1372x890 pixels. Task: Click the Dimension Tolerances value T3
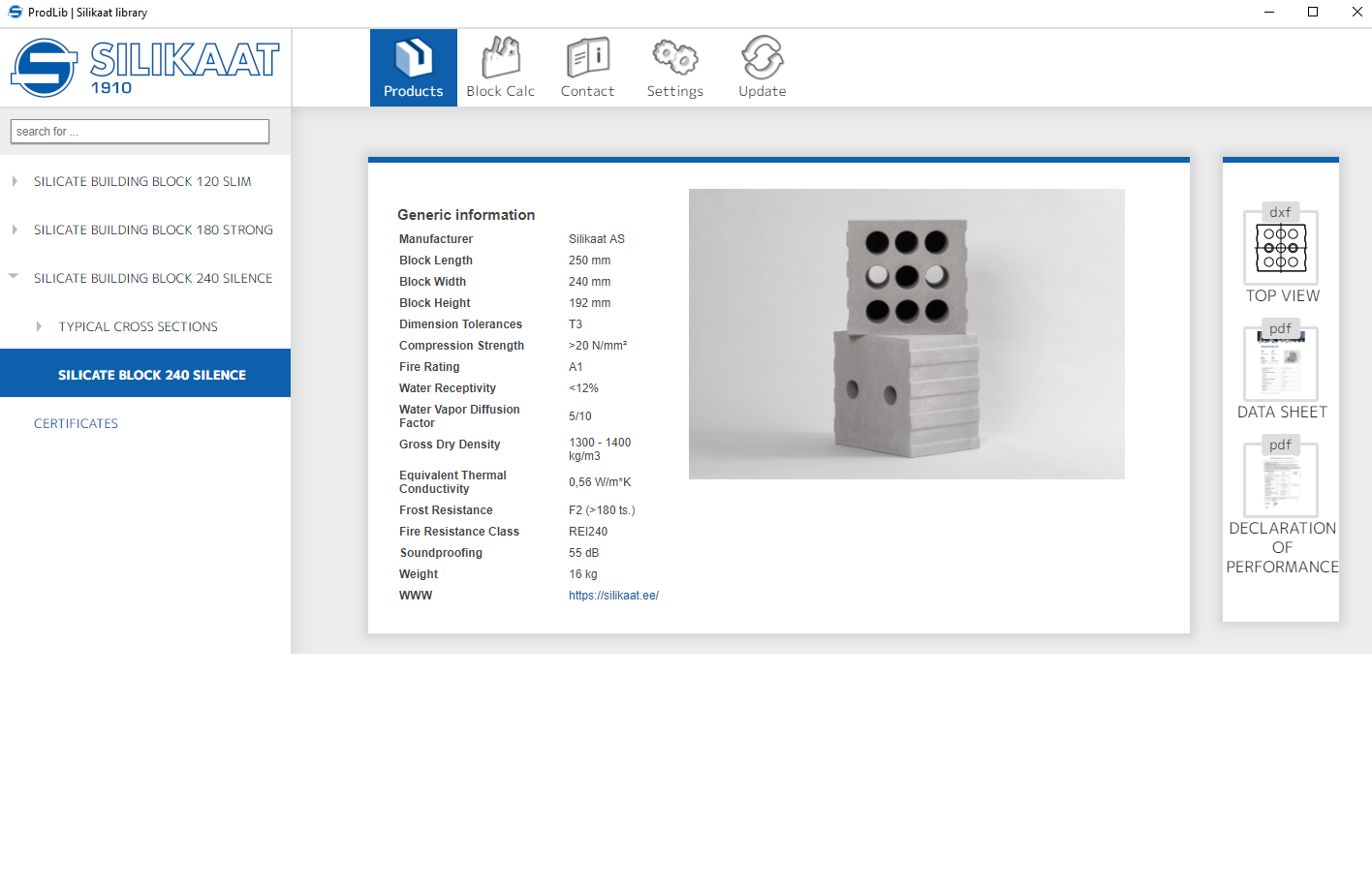[x=576, y=324]
